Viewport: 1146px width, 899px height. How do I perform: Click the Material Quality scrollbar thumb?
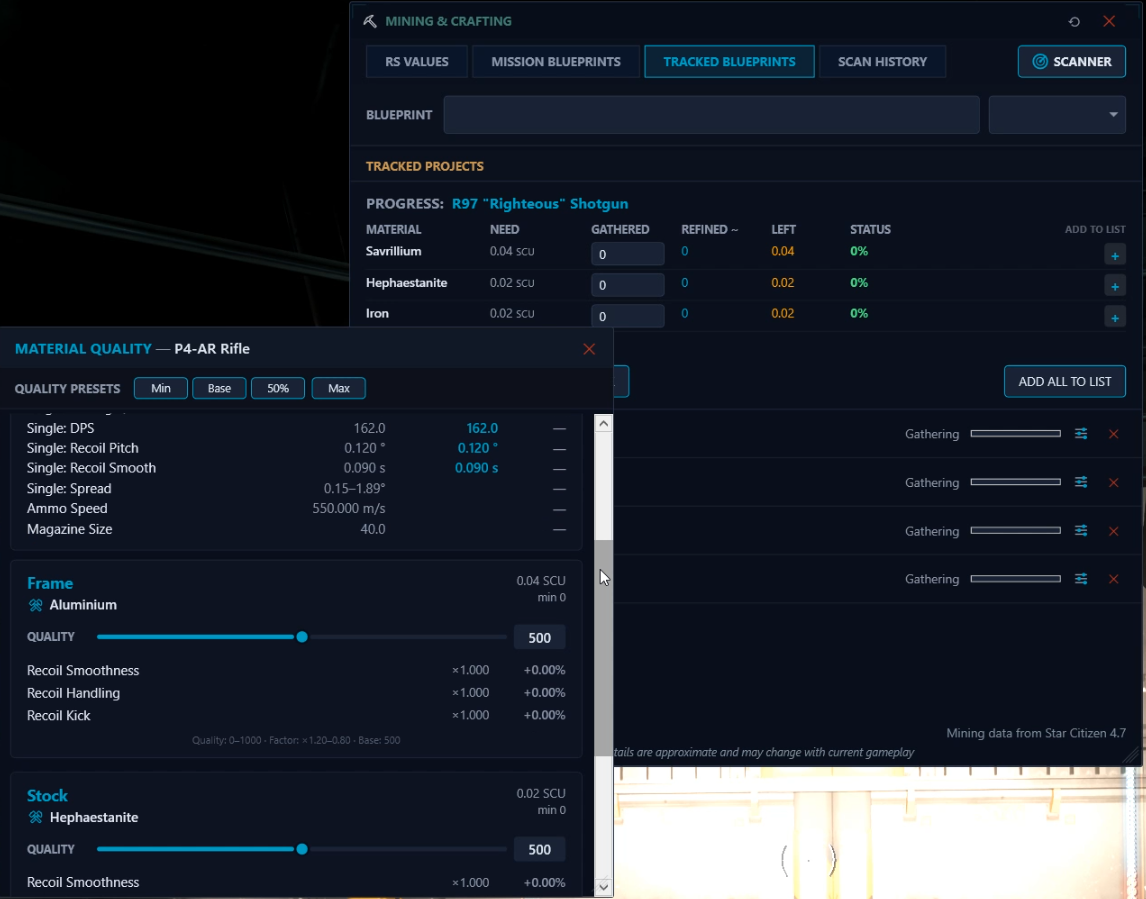click(x=603, y=648)
